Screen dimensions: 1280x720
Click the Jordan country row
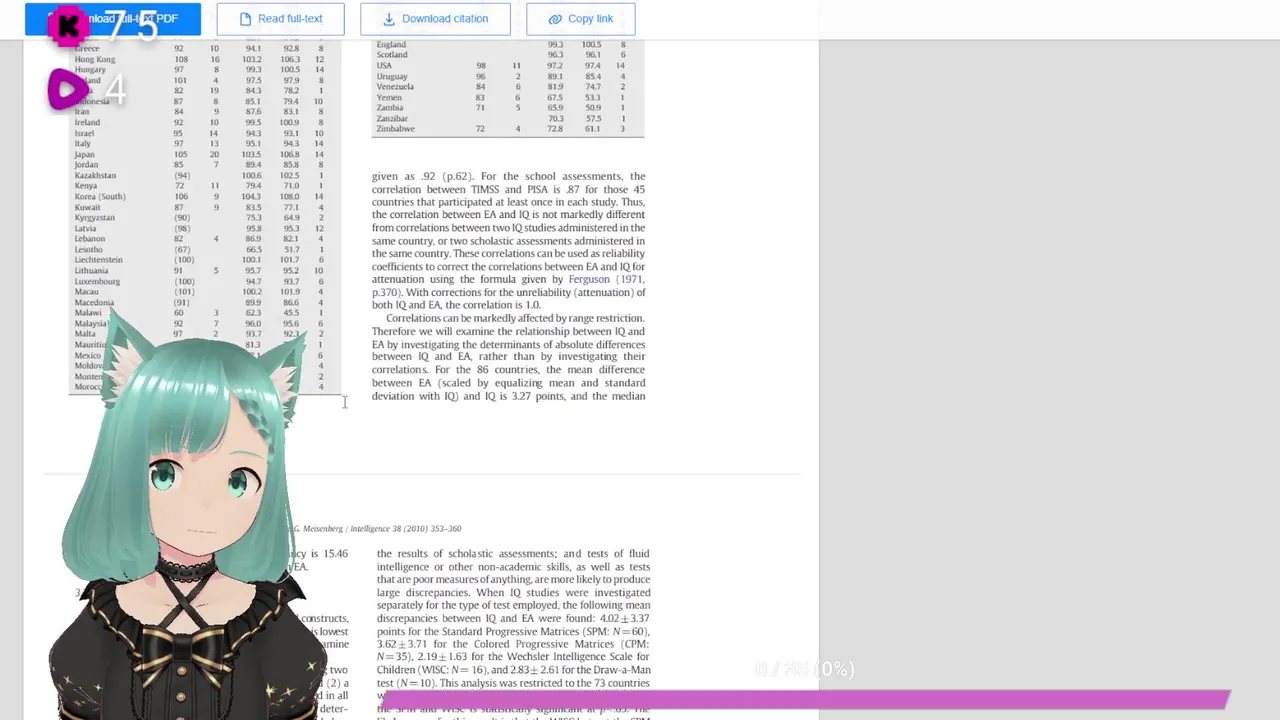coord(199,165)
